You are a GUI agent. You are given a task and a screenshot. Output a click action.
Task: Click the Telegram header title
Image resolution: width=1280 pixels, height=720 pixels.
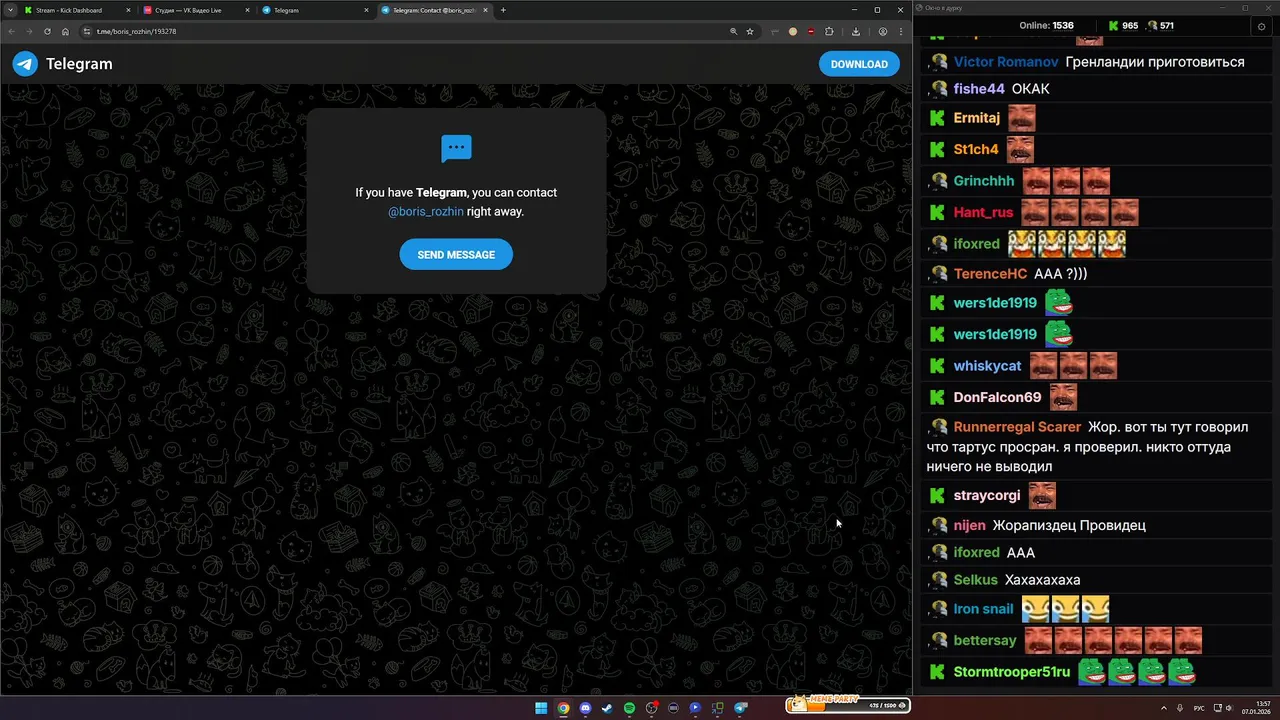click(79, 64)
